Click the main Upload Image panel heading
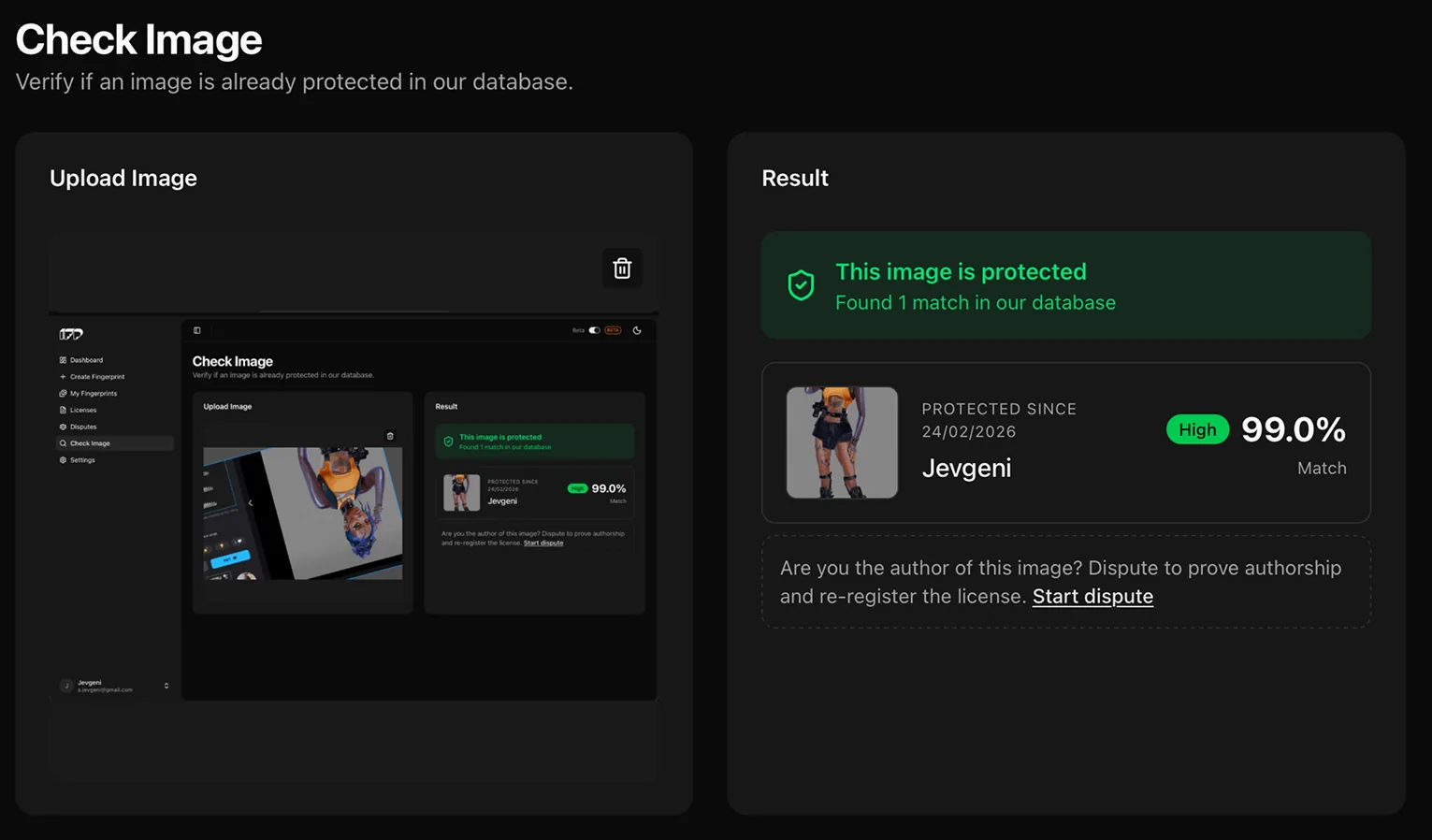This screenshot has height=840, width=1432. pyautogui.click(x=123, y=178)
